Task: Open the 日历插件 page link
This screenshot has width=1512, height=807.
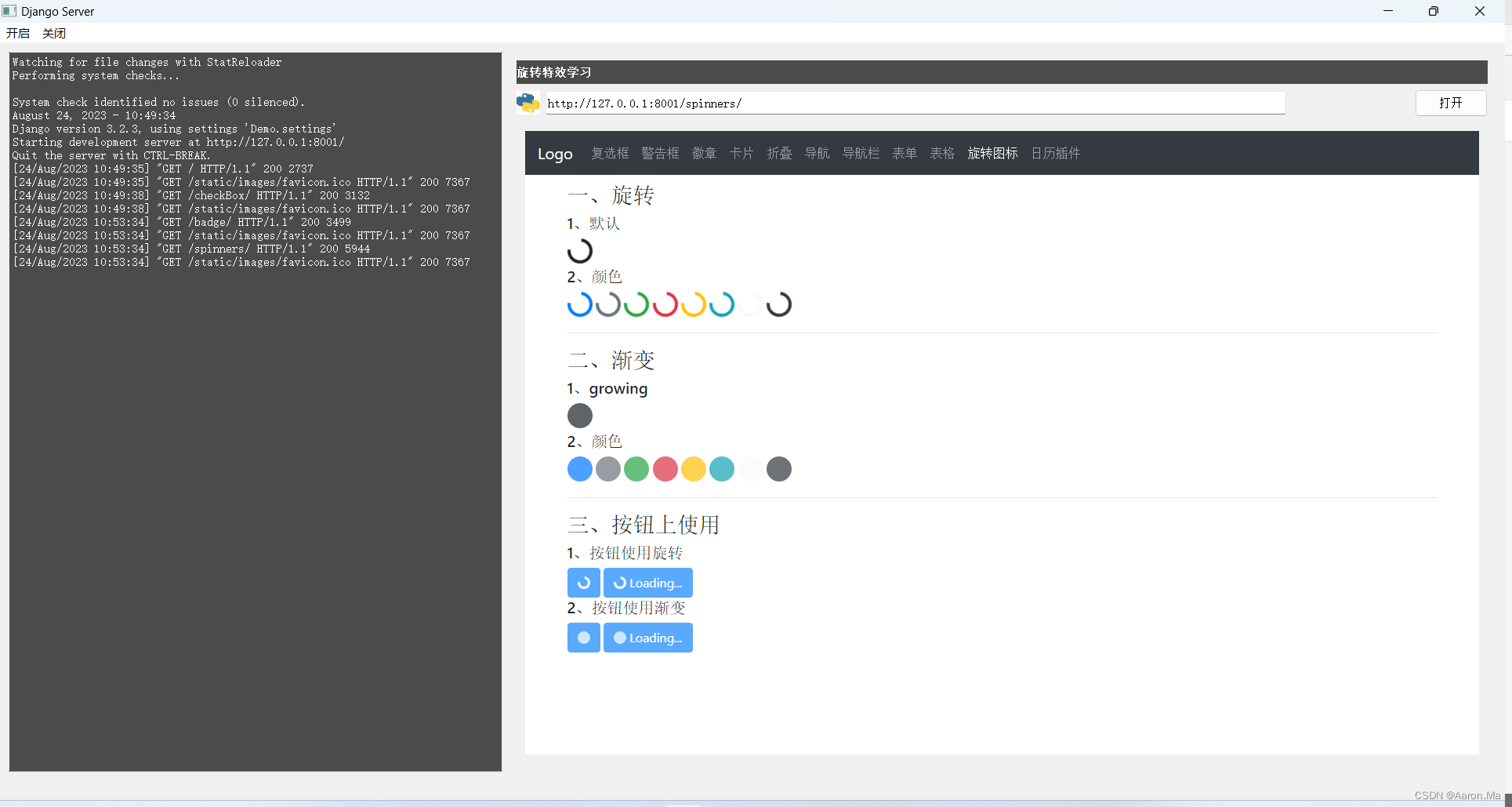Action: [x=1055, y=153]
